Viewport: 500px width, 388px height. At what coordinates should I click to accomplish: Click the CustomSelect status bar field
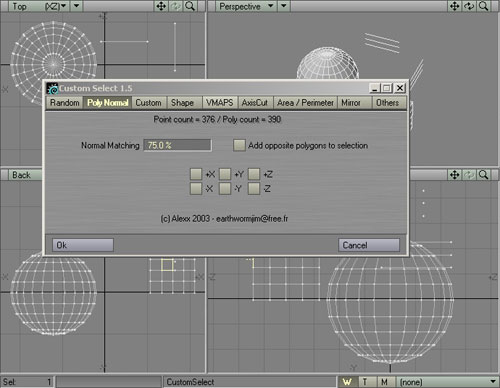coord(249,382)
